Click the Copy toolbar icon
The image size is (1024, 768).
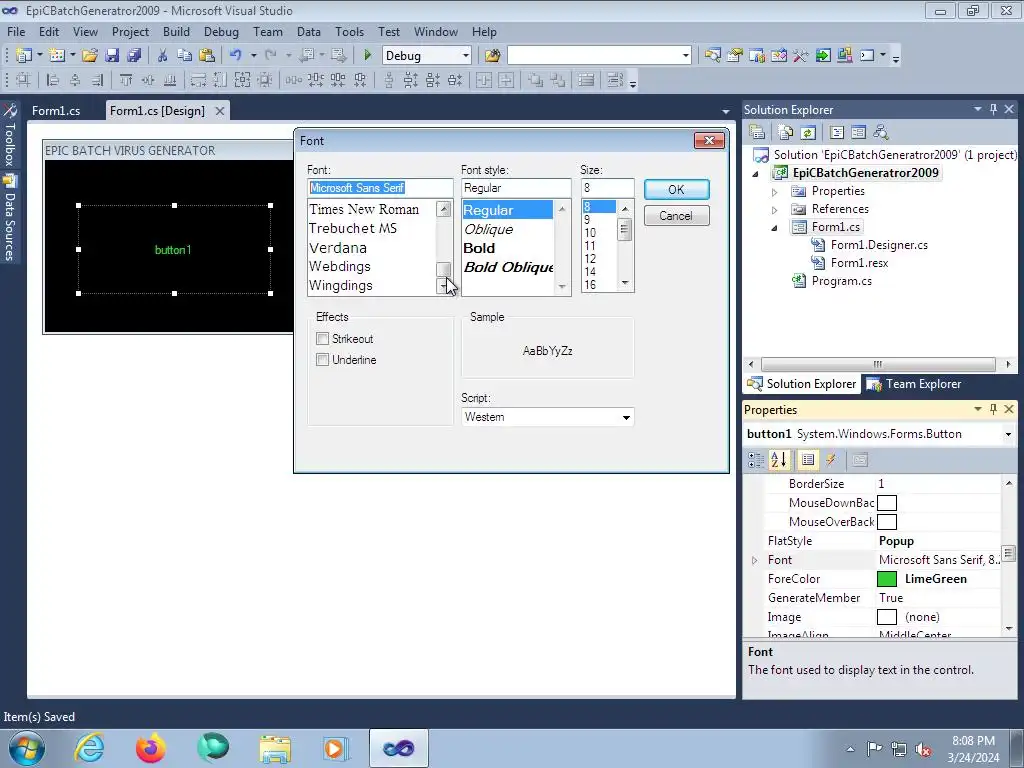pyautogui.click(x=185, y=56)
